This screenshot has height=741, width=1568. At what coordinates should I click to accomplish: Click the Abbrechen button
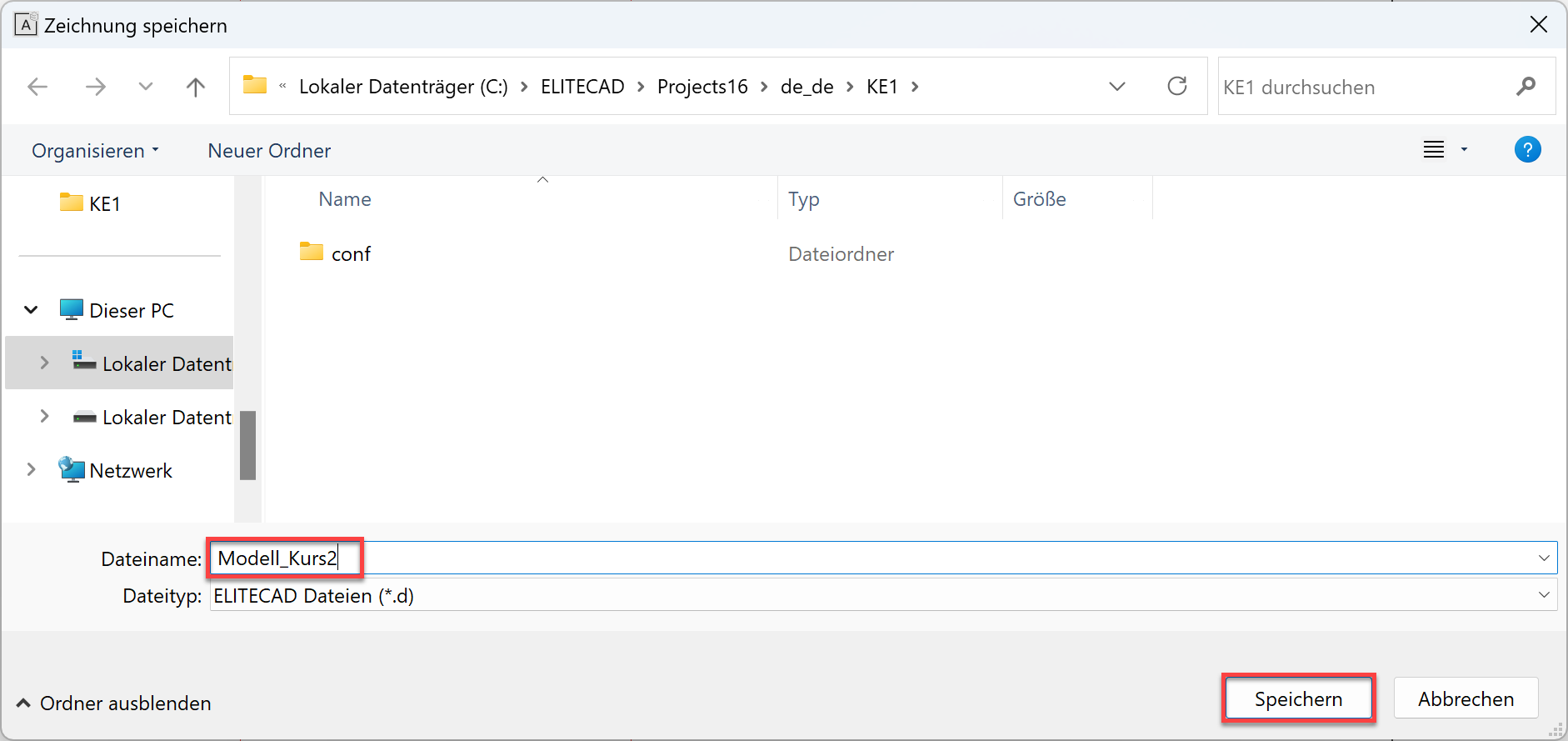(x=1466, y=698)
